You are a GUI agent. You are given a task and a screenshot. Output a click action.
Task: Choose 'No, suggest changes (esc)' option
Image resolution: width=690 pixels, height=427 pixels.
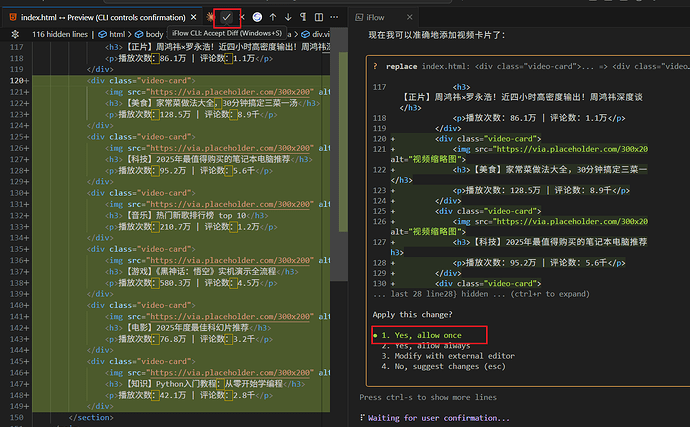pyautogui.click(x=446, y=366)
